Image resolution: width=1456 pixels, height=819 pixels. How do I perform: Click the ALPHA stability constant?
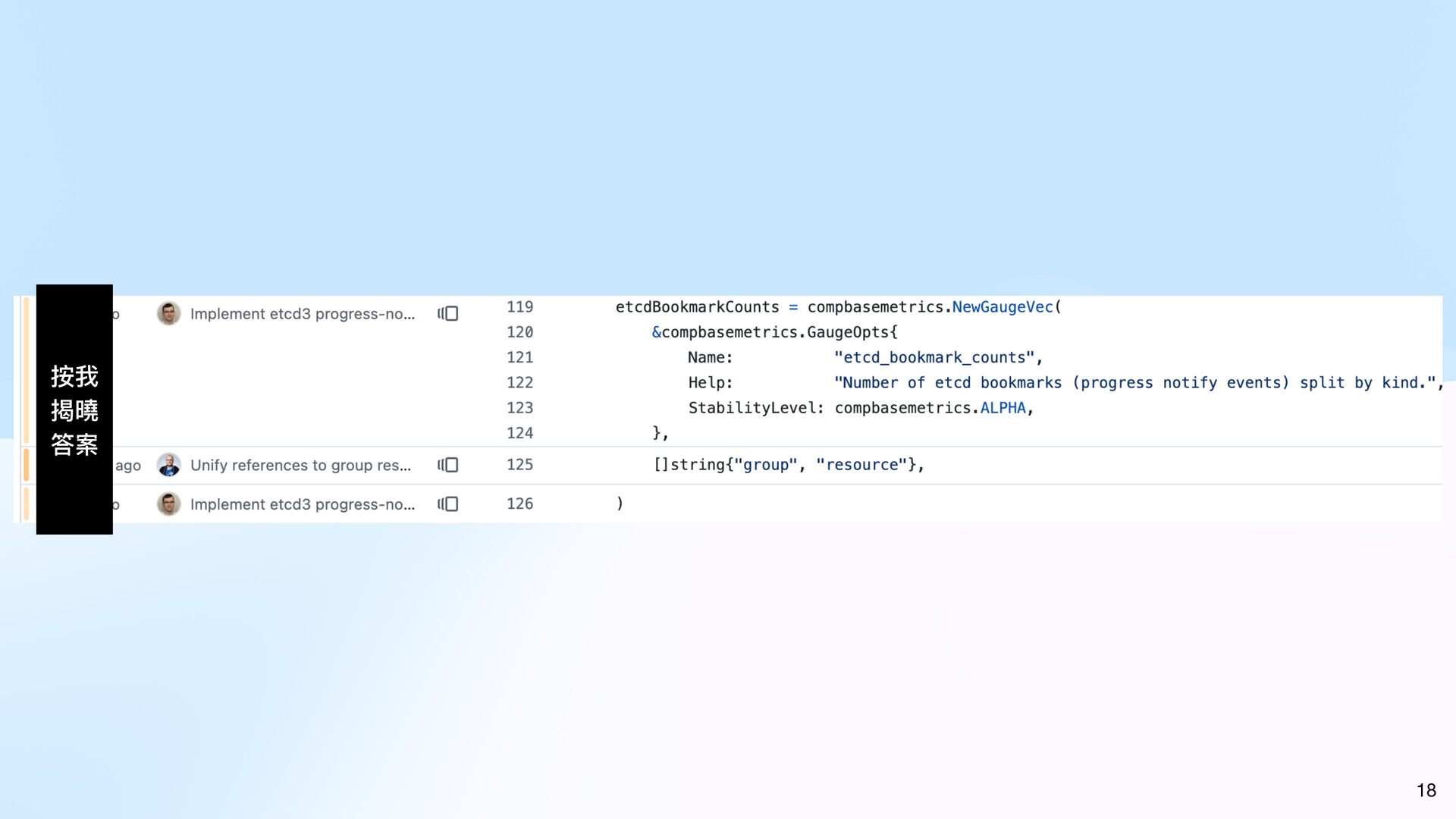1003,408
